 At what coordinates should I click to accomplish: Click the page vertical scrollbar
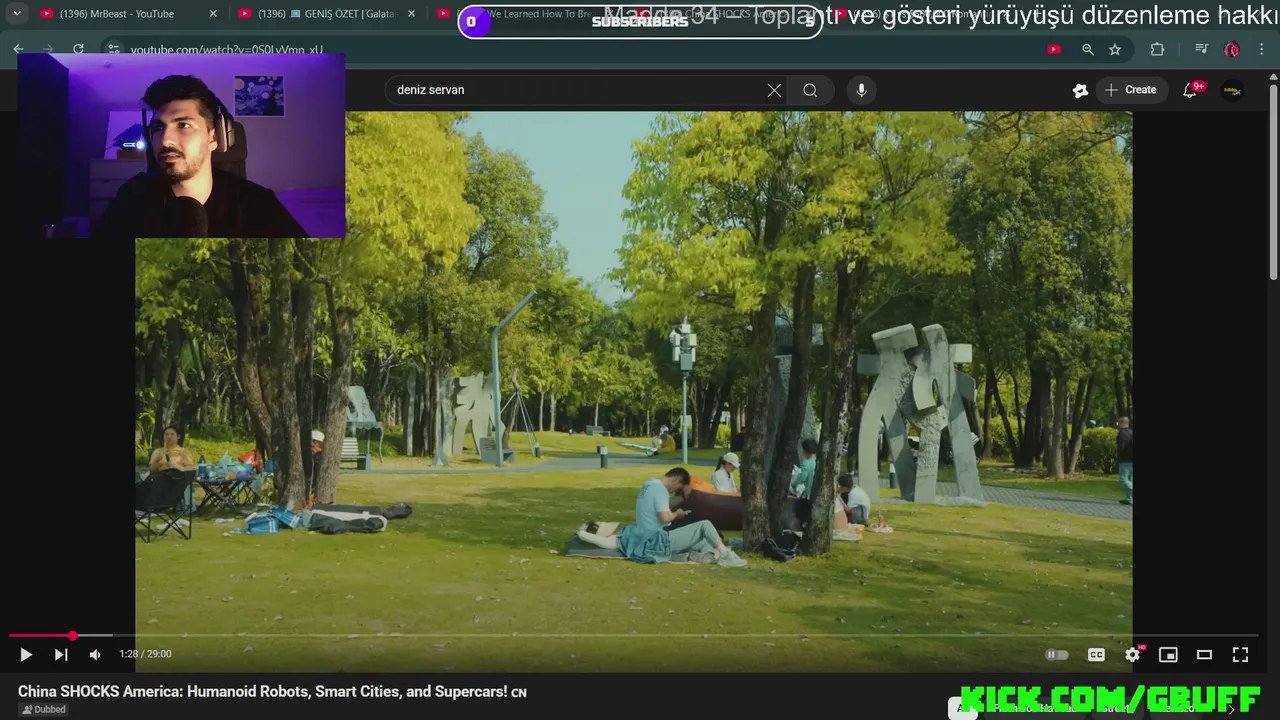tap(1273, 180)
